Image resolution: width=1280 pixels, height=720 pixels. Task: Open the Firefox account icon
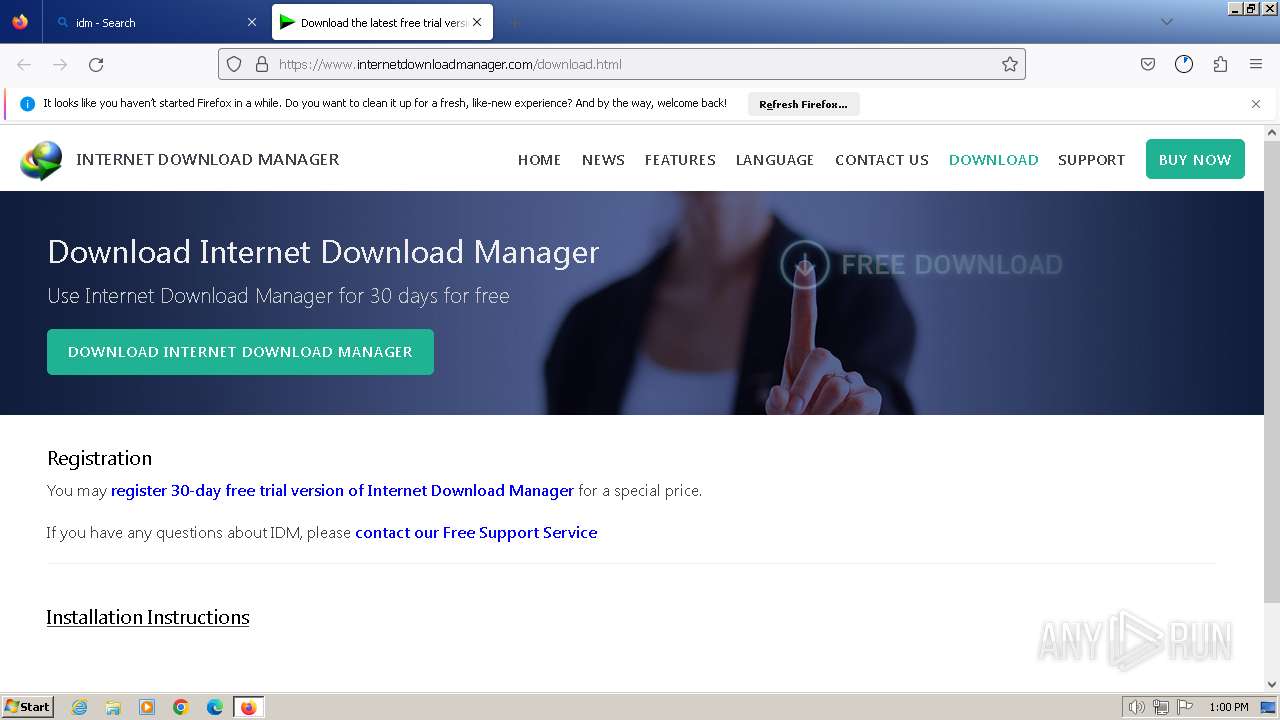1184,64
